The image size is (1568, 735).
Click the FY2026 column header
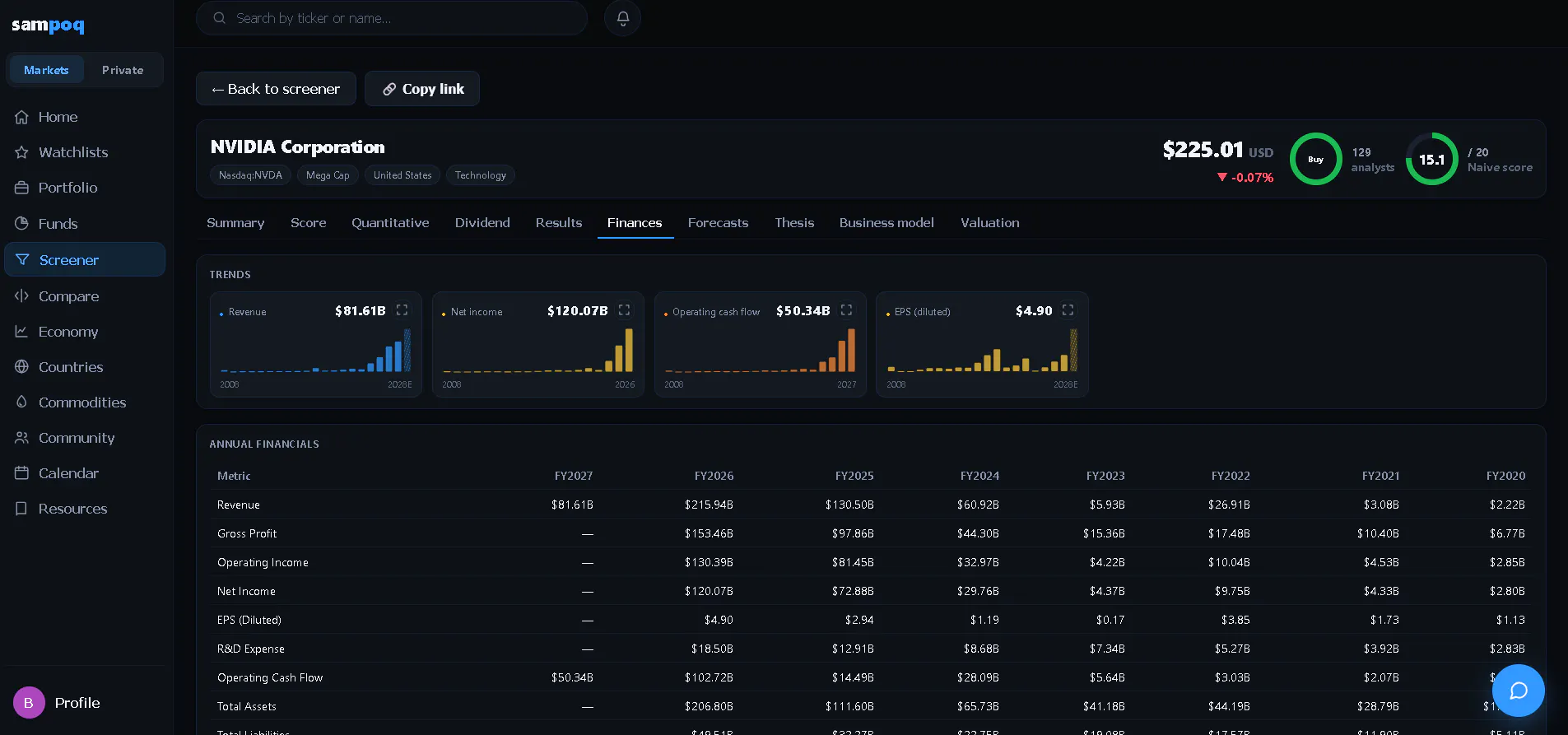click(714, 476)
